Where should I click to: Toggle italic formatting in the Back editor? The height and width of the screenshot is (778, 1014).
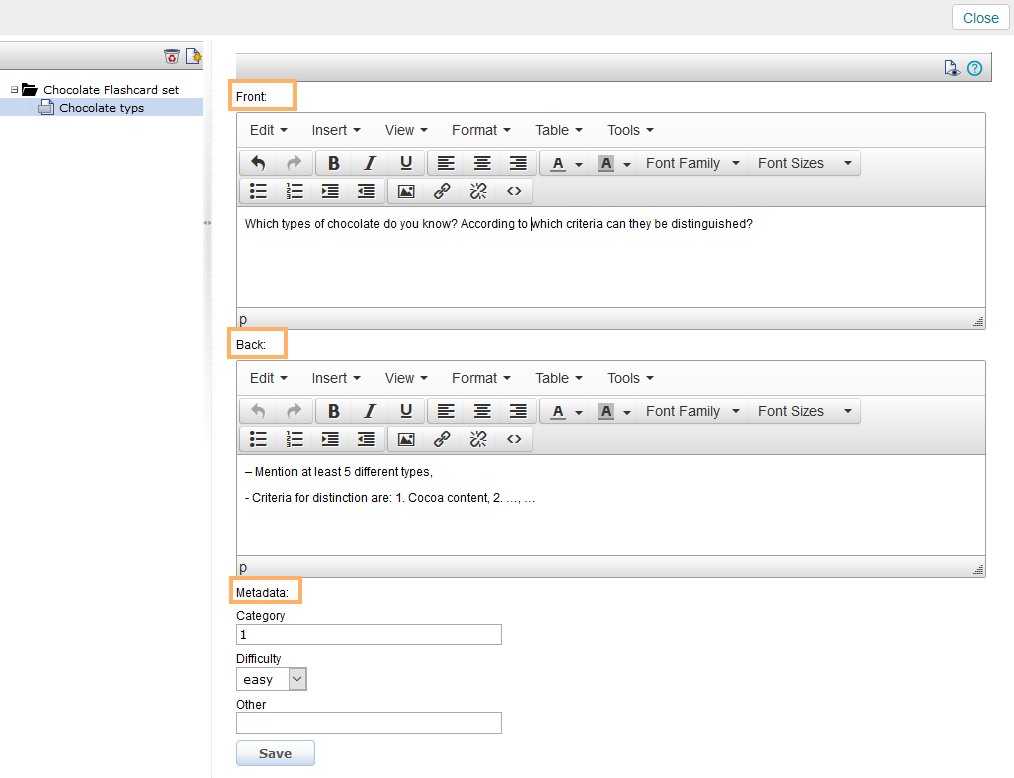coord(370,411)
